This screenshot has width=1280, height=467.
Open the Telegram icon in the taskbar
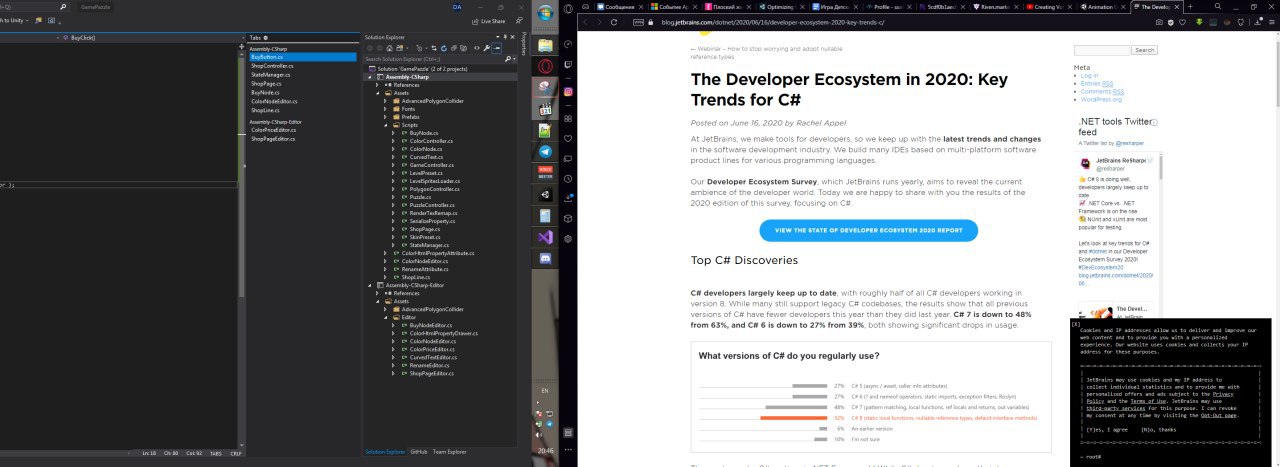(545, 151)
